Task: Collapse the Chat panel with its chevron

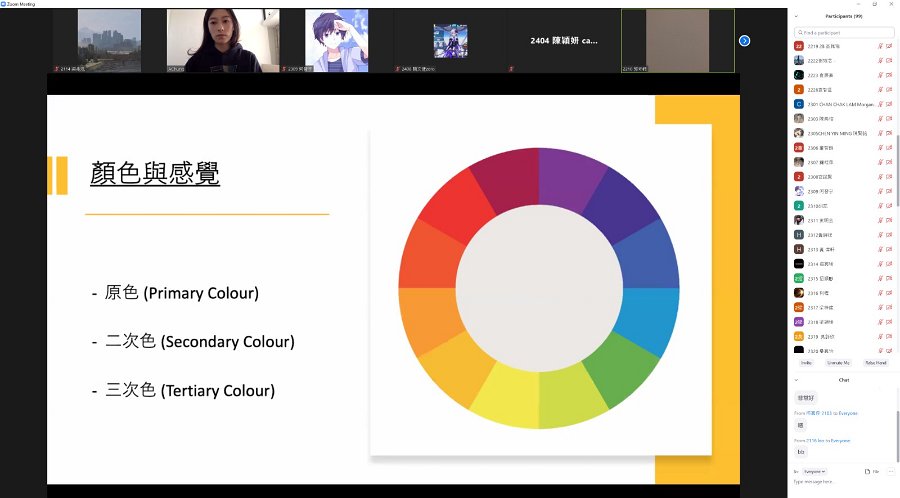Action: tap(796, 380)
